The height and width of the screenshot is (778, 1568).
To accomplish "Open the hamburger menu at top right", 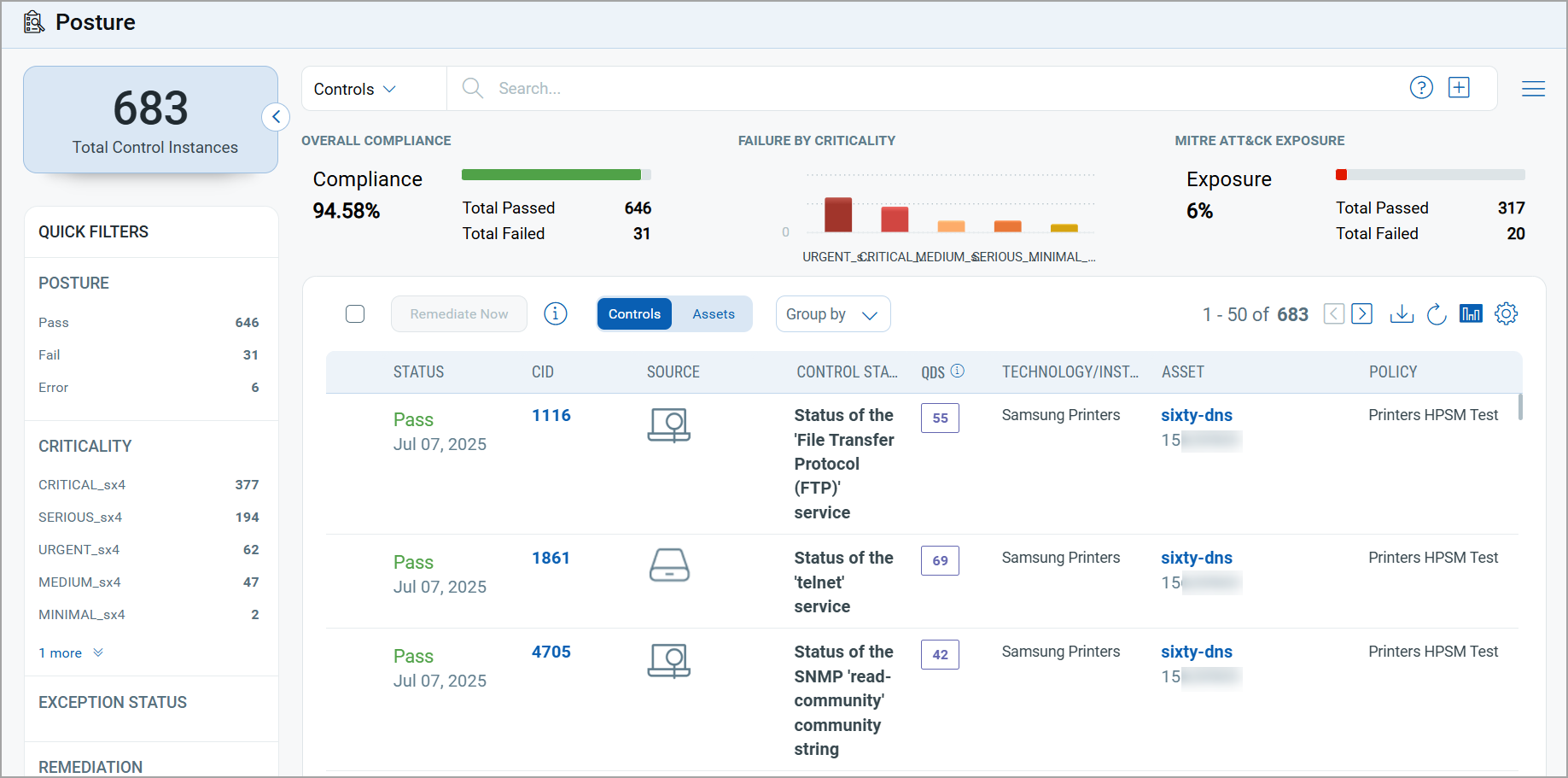I will click(1533, 89).
